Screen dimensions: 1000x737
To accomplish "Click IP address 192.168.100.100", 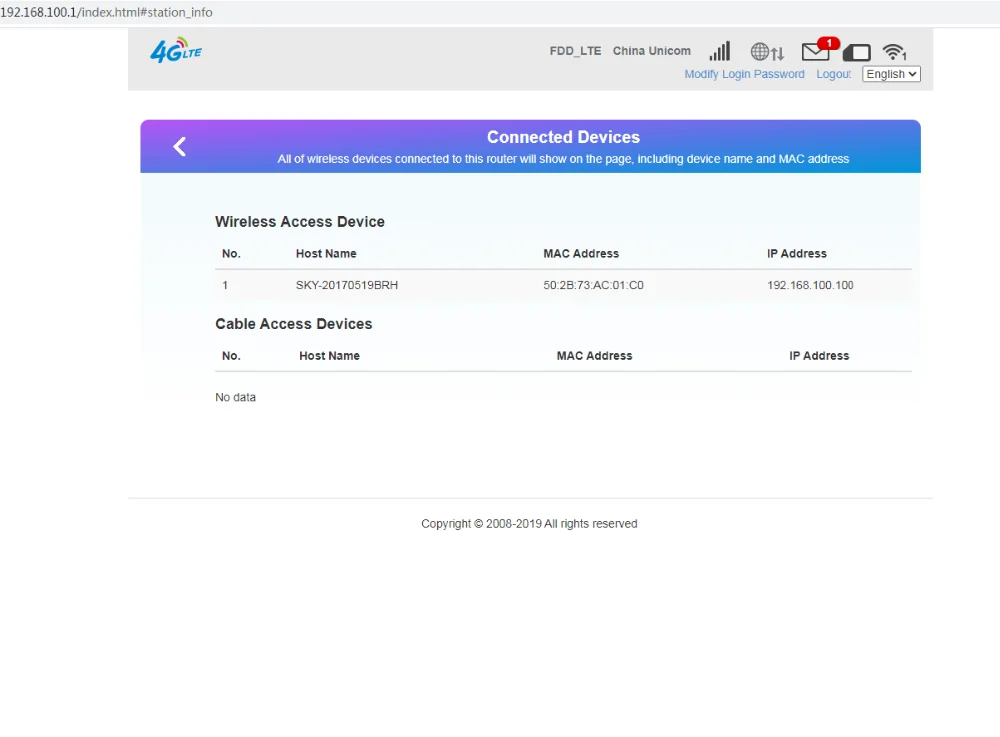I will [810, 285].
